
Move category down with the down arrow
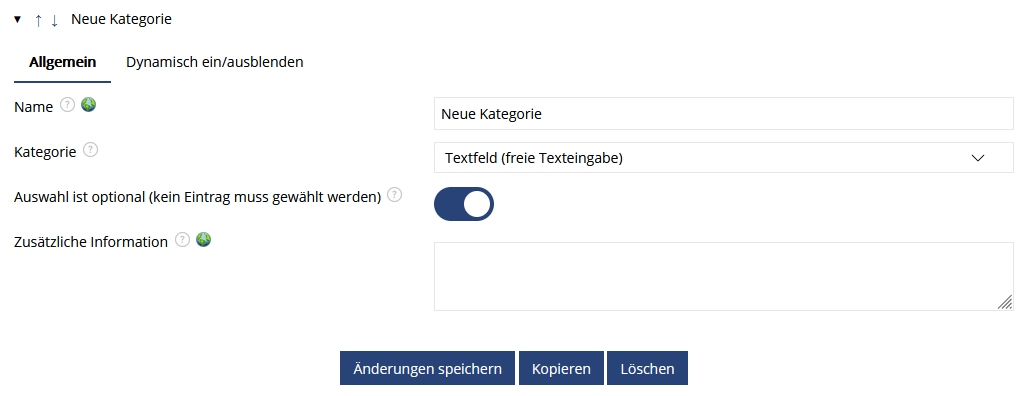click(x=54, y=20)
